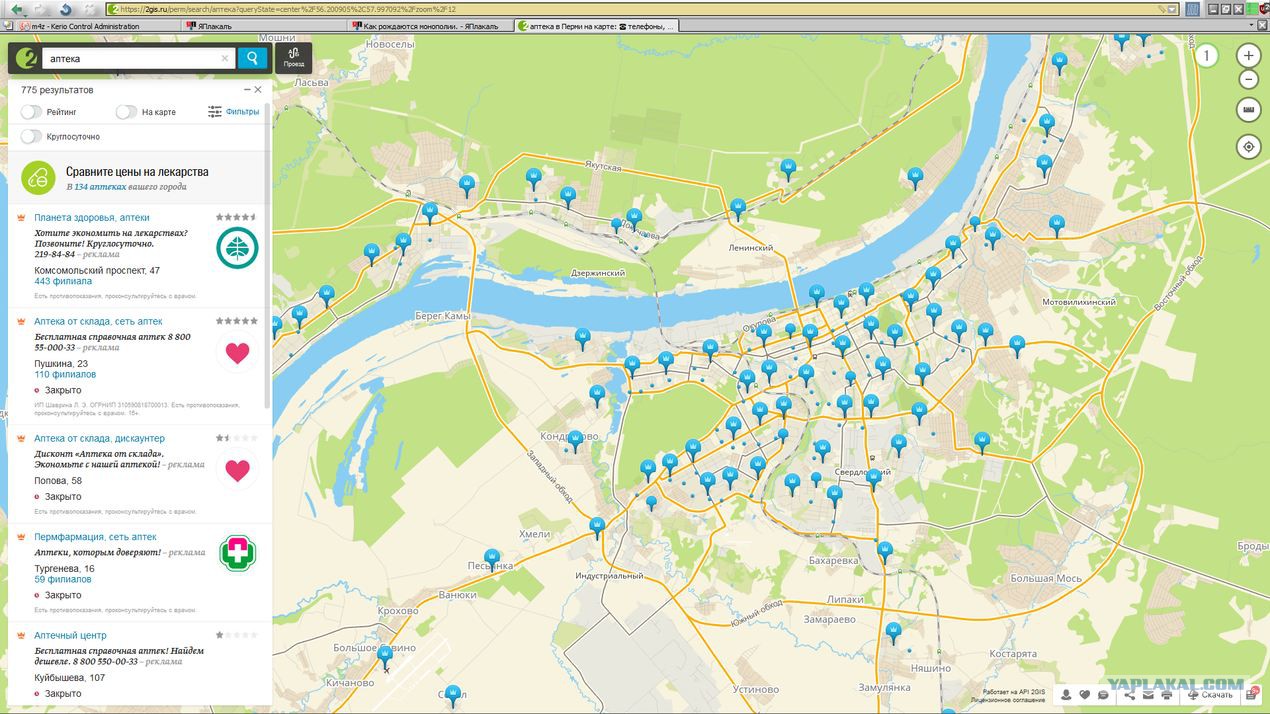
Task: Clear the search field with the X
Action: coord(225,59)
